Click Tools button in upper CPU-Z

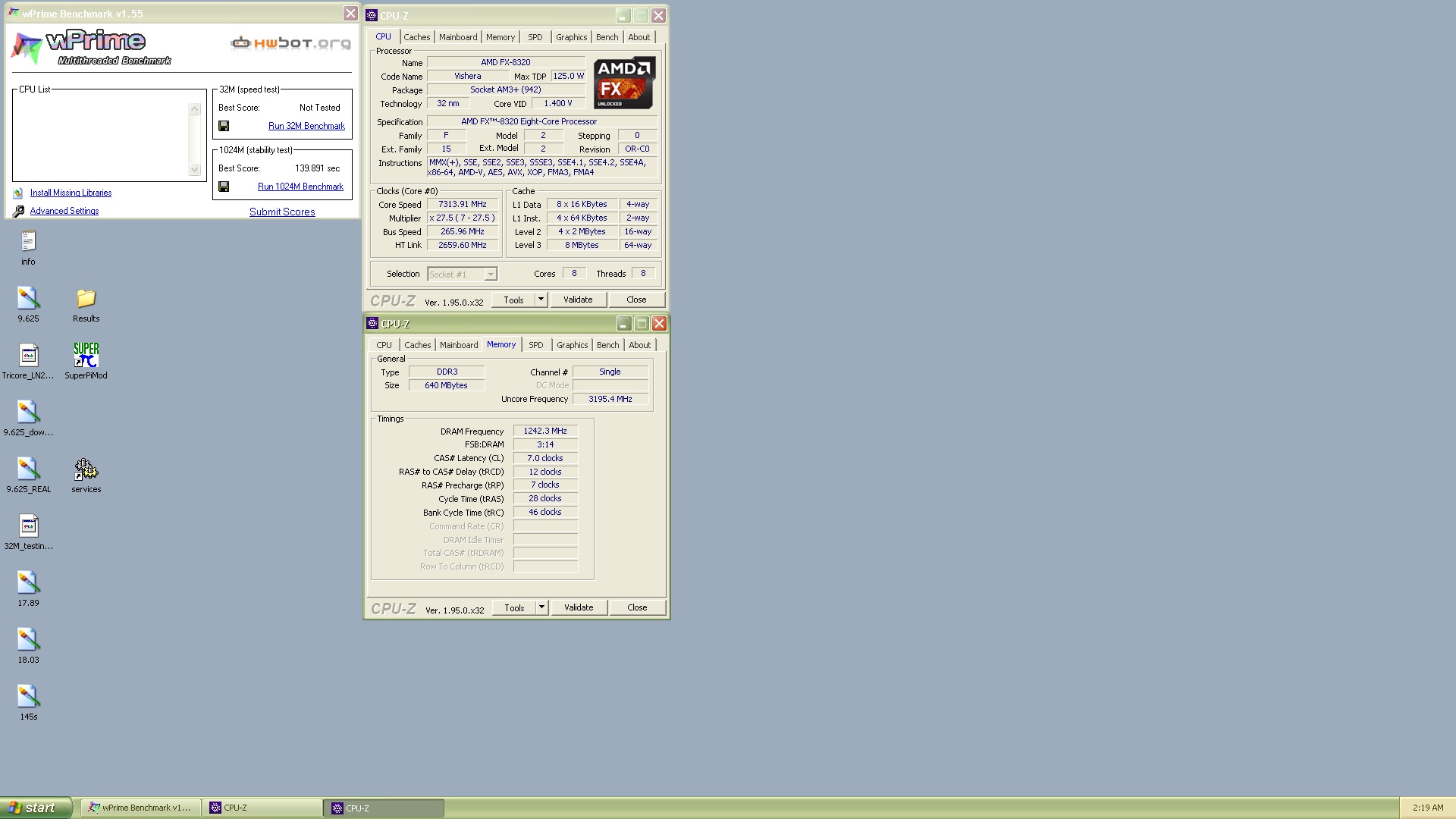[x=513, y=300]
